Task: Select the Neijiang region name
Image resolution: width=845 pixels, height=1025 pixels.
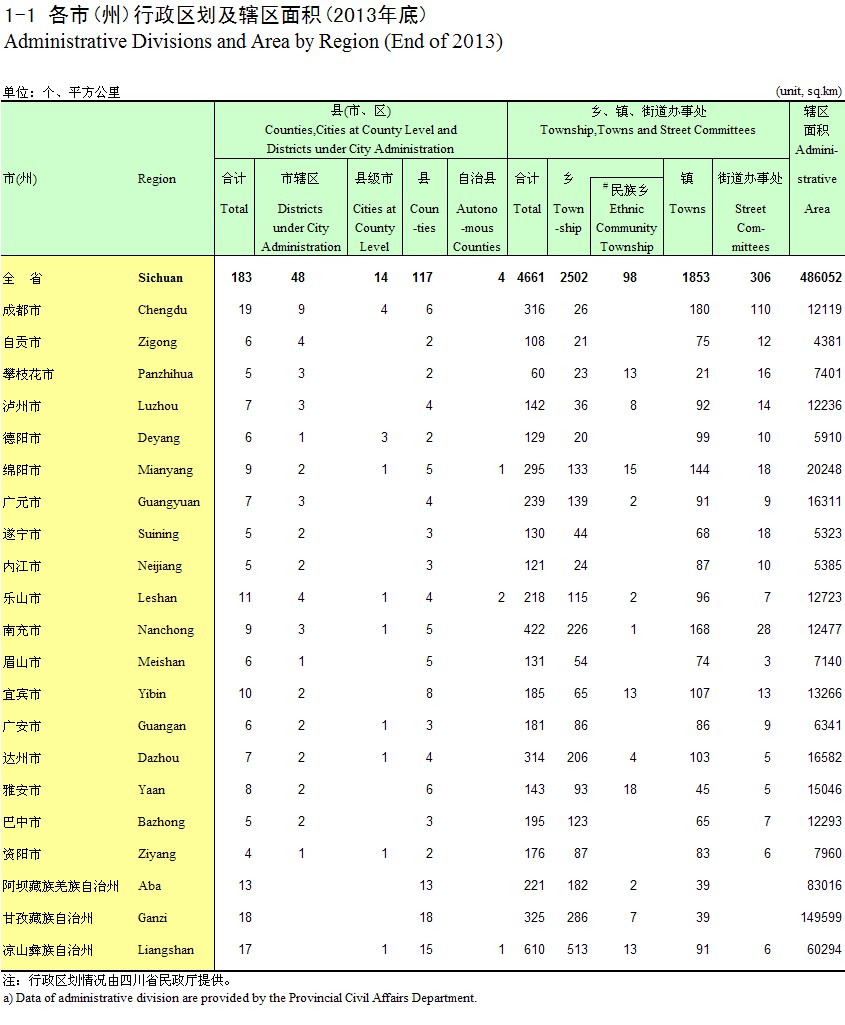Action: (159, 566)
